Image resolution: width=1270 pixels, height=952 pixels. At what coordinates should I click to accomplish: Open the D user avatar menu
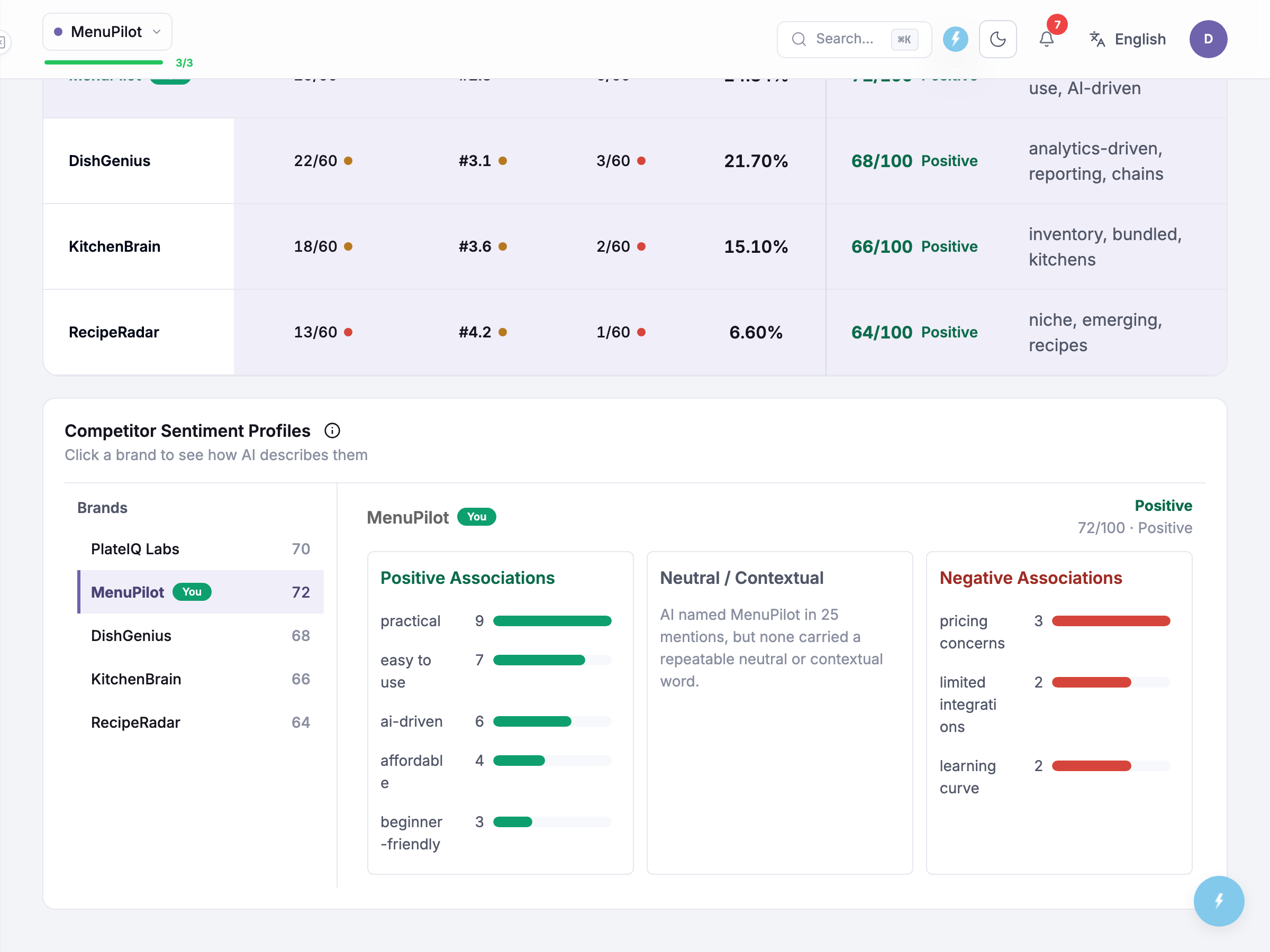1208,39
